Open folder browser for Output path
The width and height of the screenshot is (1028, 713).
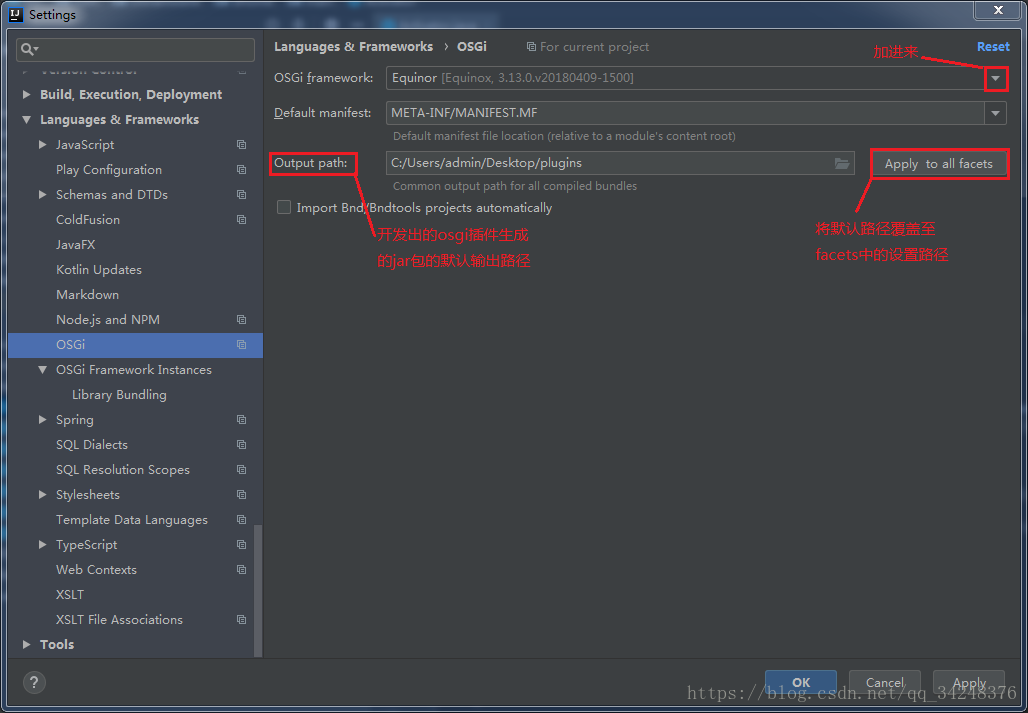pos(842,163)
